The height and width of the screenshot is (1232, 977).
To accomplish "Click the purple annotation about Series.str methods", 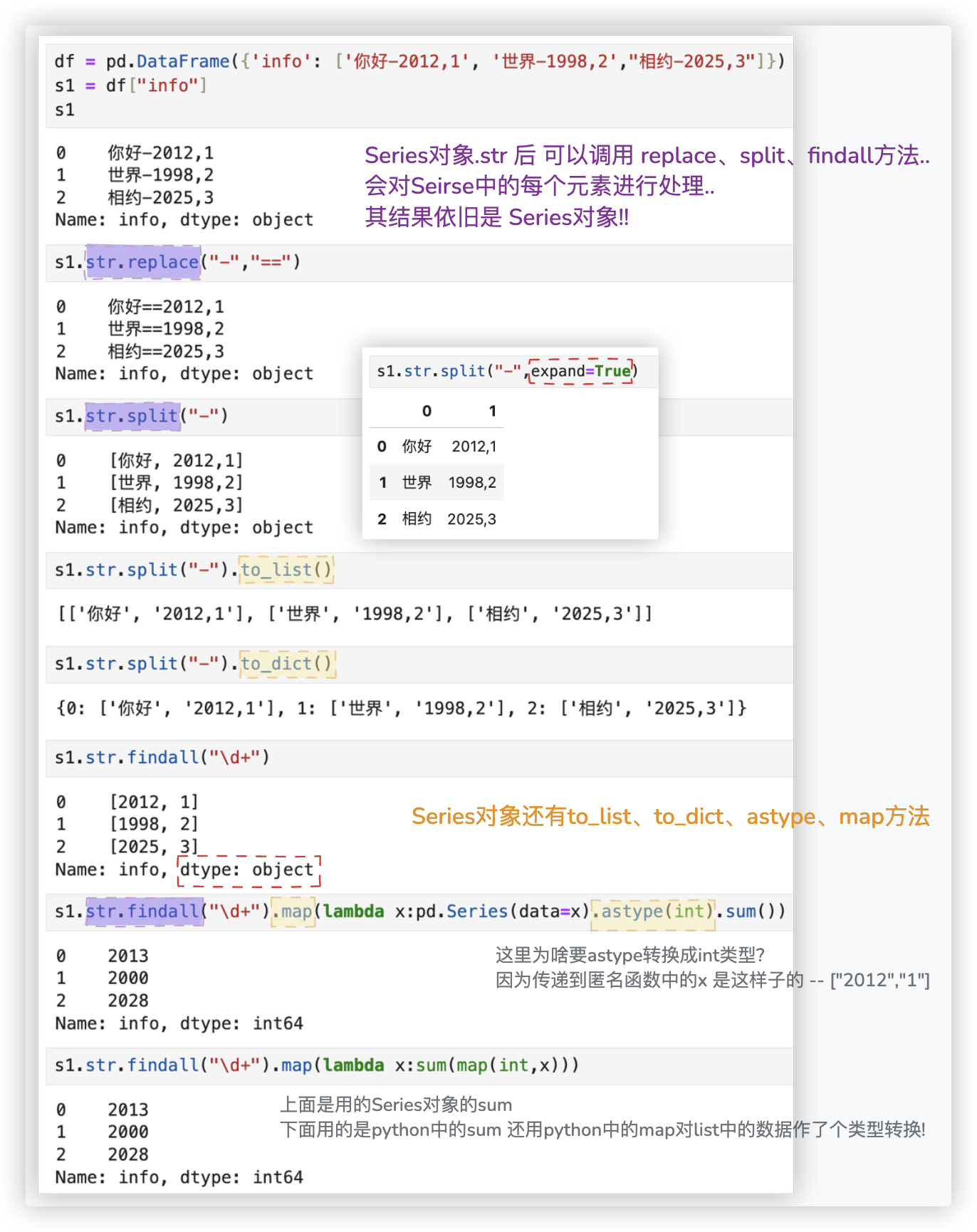I will [647, 186].
